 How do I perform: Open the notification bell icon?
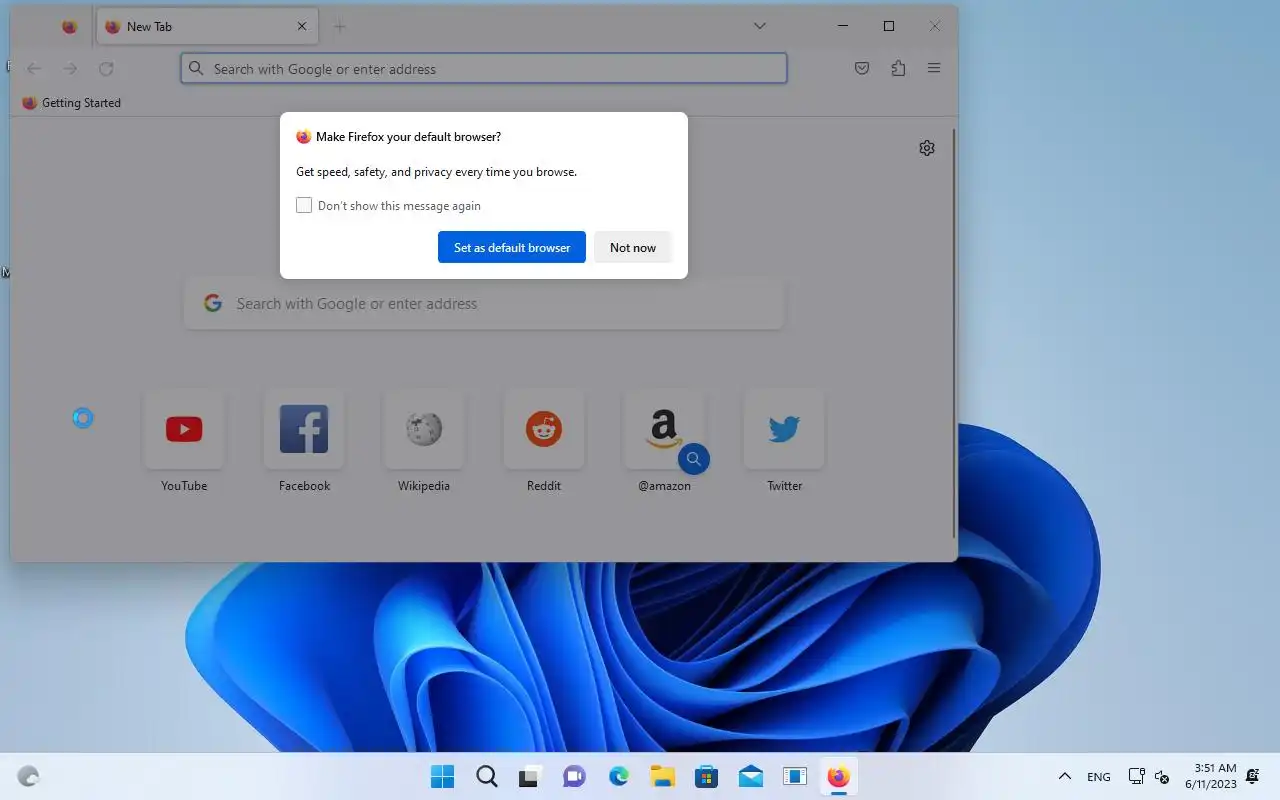(1253, 776)
